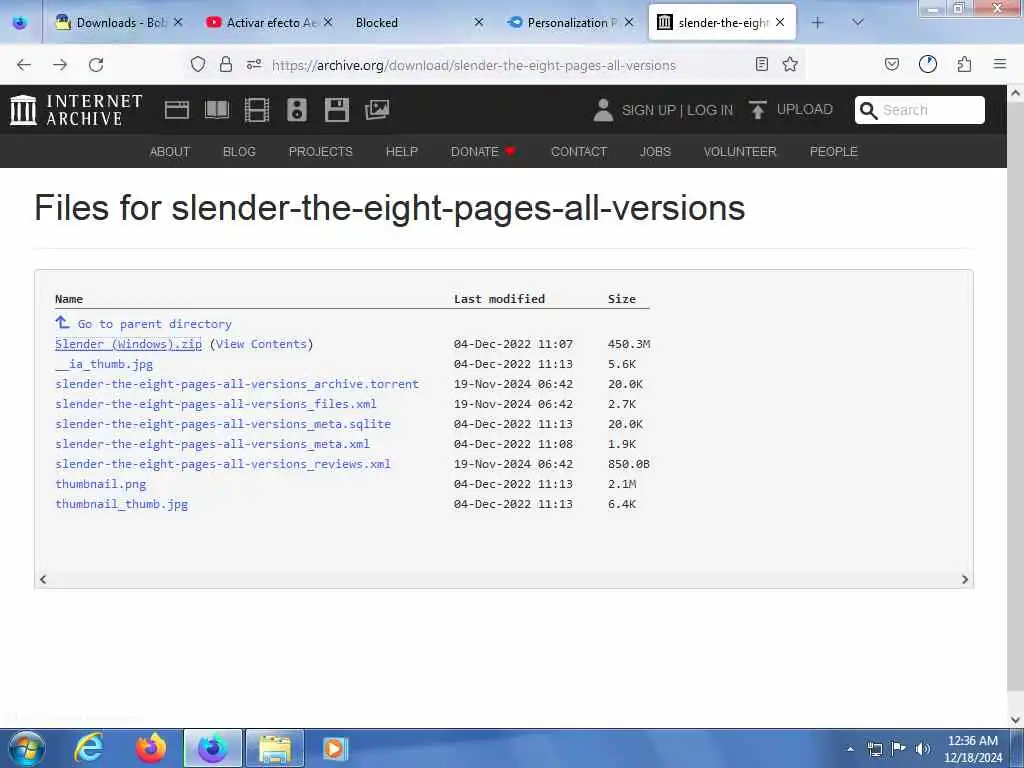Open the PROJECTS menu item
The width and height of the screenshot is (1024, 768).
click(x=321, y=152)
